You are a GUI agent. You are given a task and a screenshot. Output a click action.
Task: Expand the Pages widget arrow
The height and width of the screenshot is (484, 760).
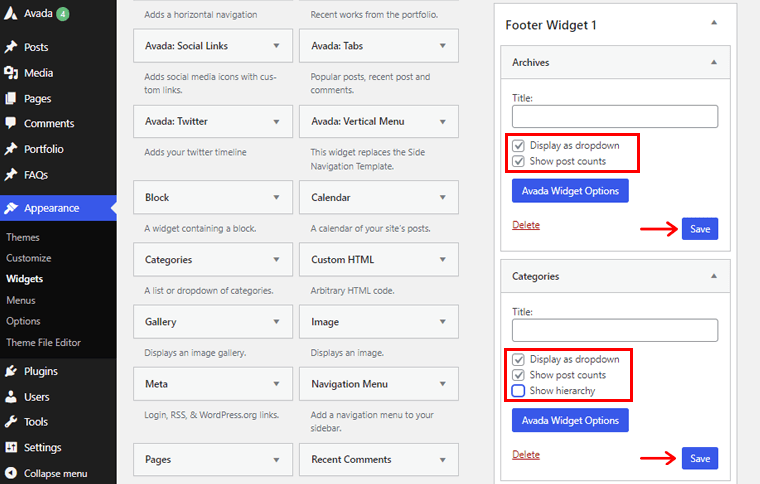(276, 460)
